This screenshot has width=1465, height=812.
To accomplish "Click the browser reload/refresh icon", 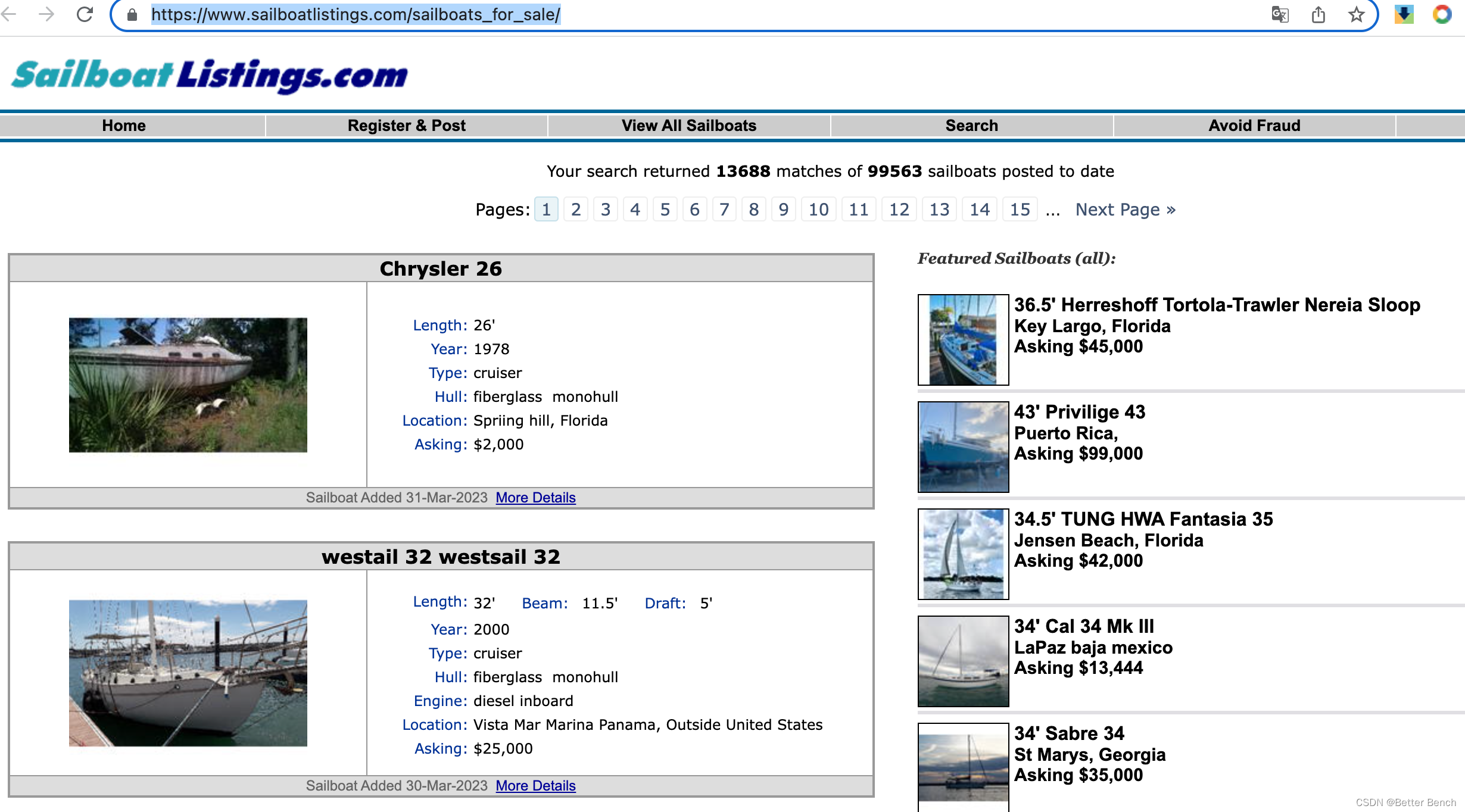I will (85, 15).
